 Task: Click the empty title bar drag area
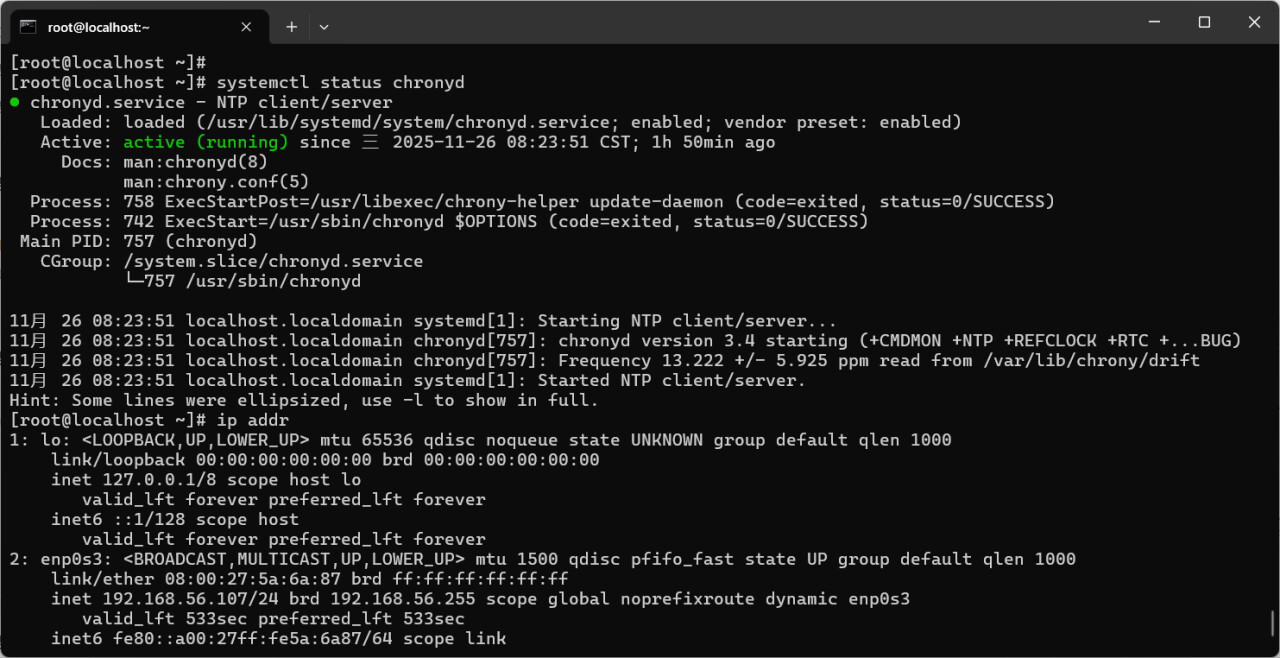click(x=700, y=24)
